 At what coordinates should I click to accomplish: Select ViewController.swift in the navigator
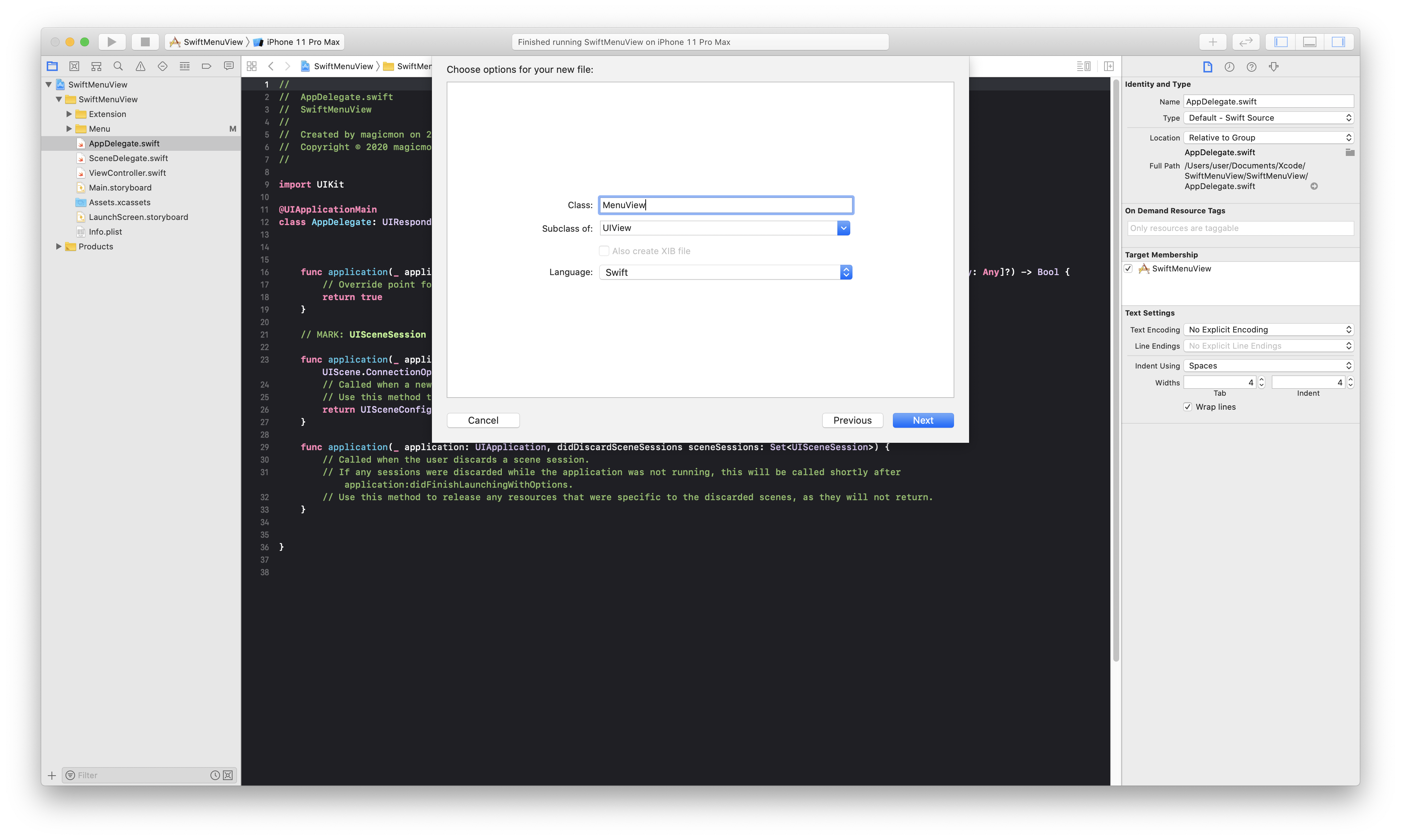[127, 173]
